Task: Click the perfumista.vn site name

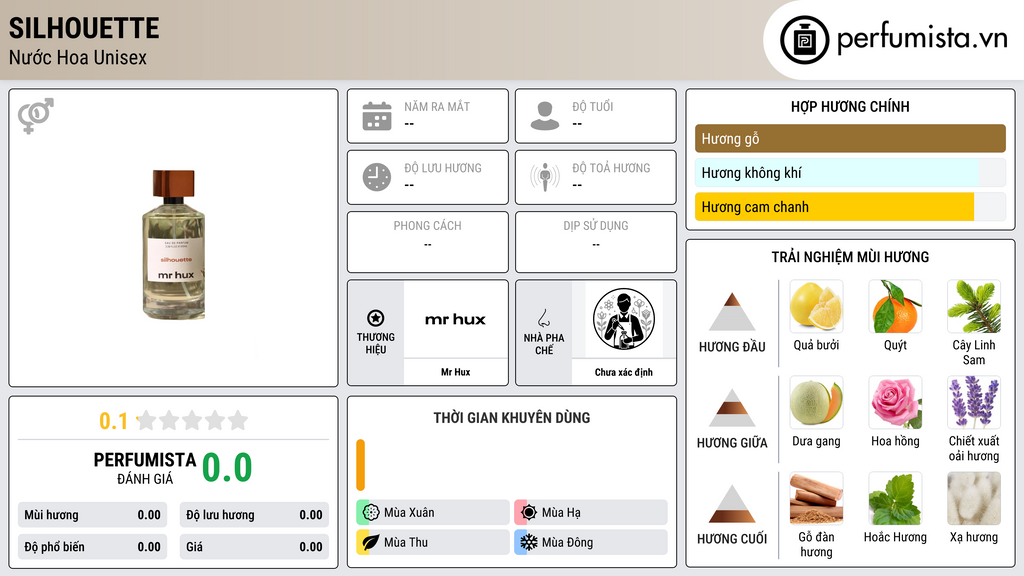Action: click(x=922, y=39)
